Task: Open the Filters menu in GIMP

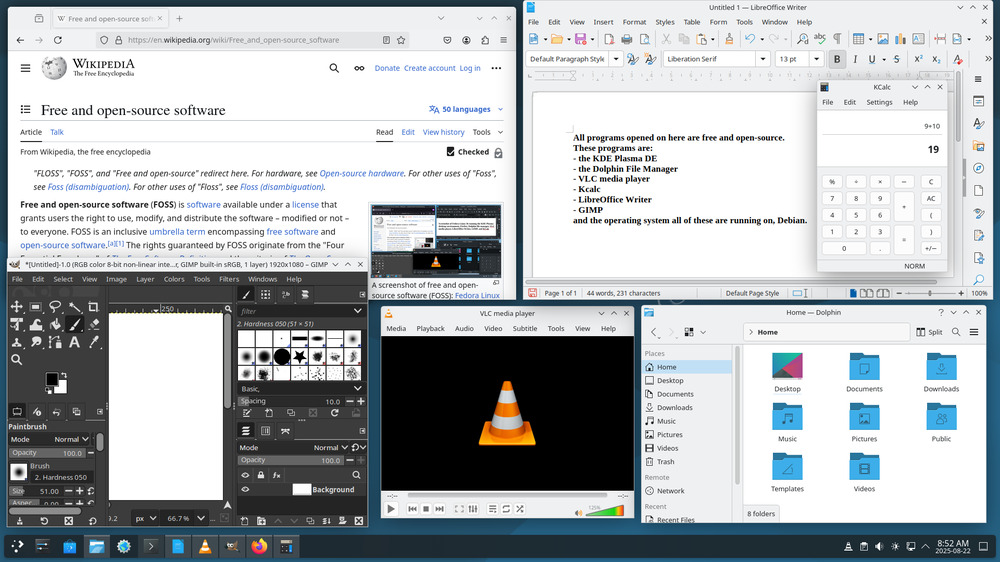Action: tap(229, 279)
